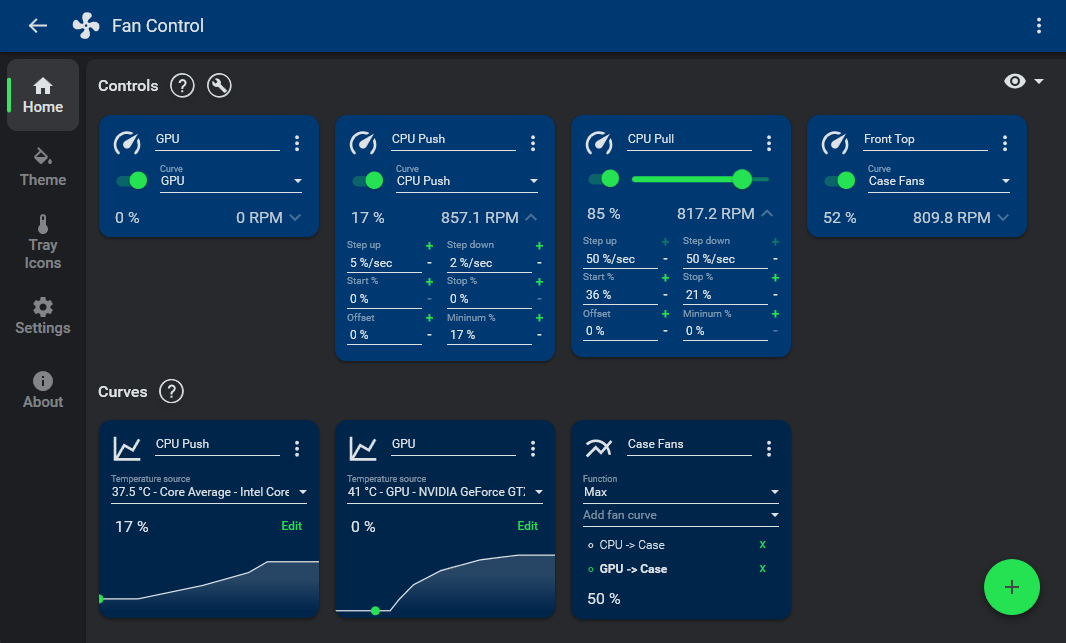Image resolution: width=1066 pixels, height=643 pixels.
Task: Open the top-right app overflow menu
Action: pyautogui.click(x=1039, y=26)
